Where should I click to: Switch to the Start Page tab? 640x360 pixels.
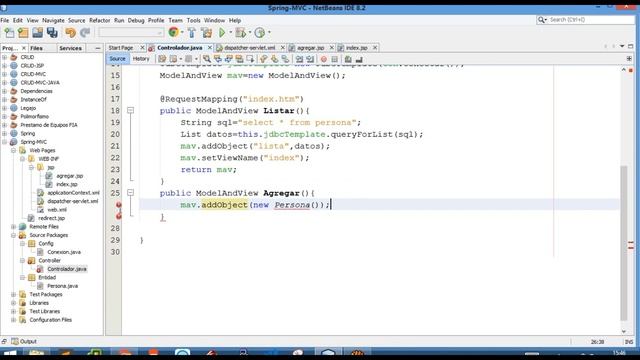coord(121,48)
